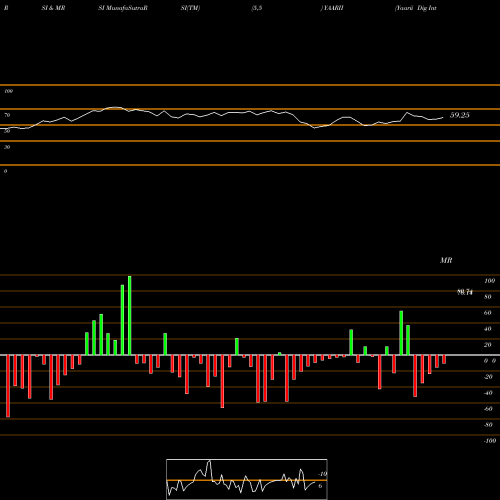The image size is (500, 500).
Task: Click the RSI value 59.25 label
Action: [460, 115]
